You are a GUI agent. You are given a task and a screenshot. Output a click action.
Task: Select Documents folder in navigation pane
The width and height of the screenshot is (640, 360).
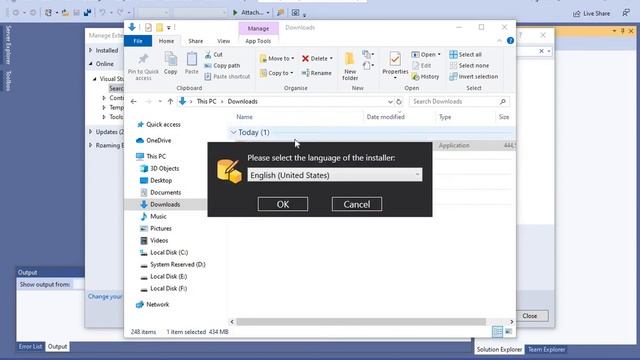pos(165,192)
